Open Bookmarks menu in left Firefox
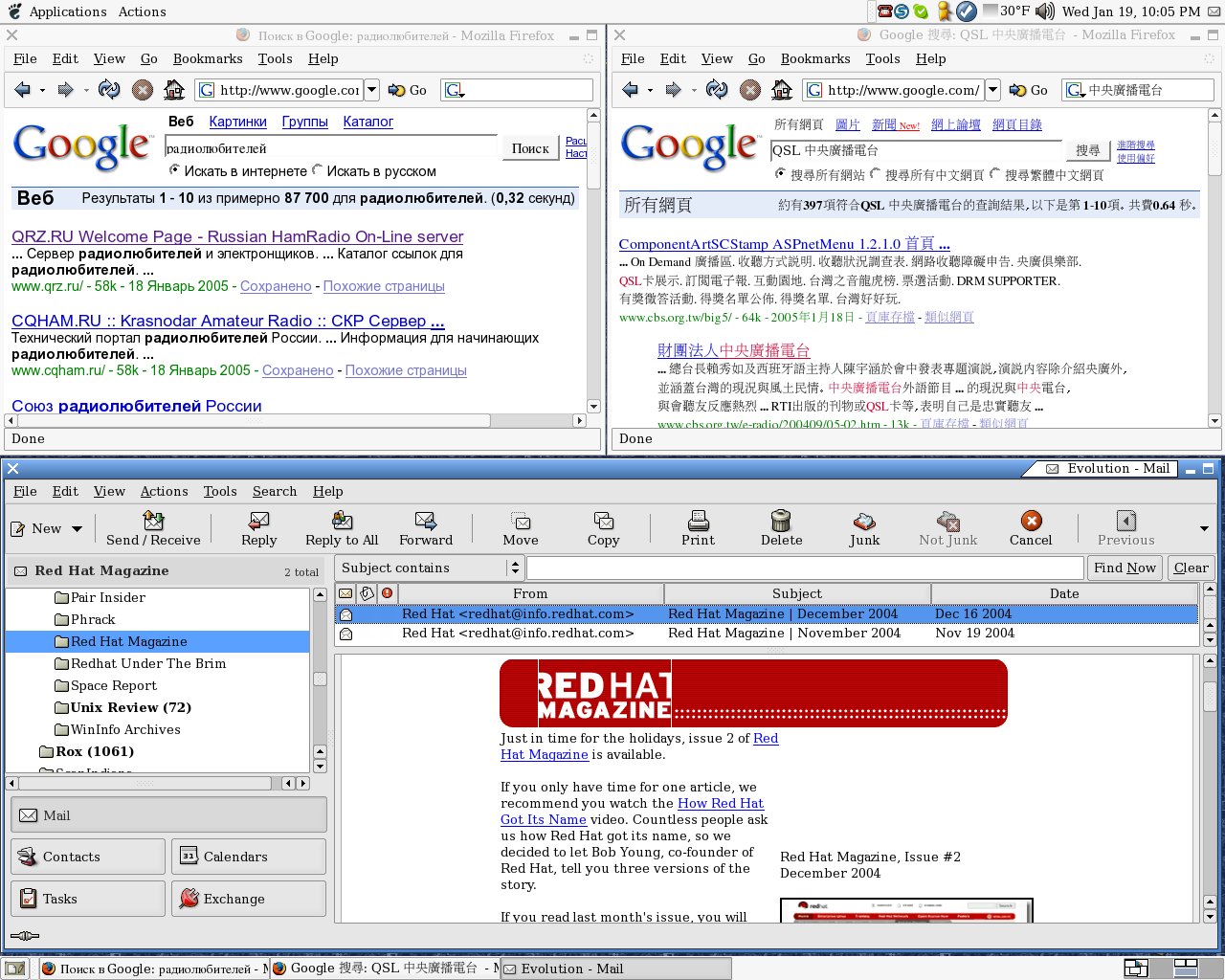1225x980 pixels. click(x=208, y=58)
